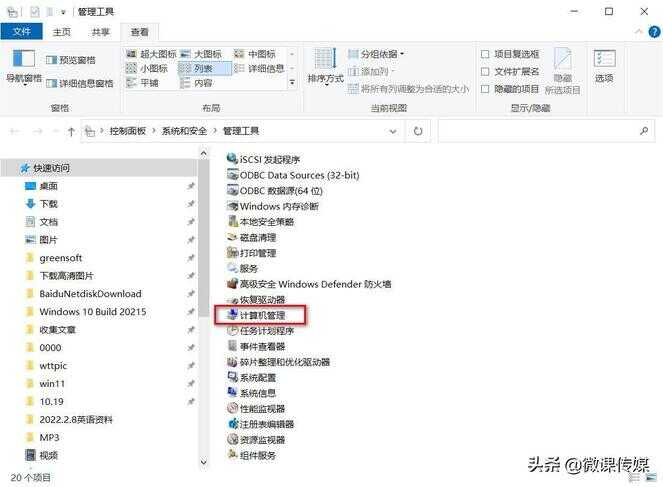663x487 pixels.
Task: Choose 内容 layout
Action: (x=196, y=82)
